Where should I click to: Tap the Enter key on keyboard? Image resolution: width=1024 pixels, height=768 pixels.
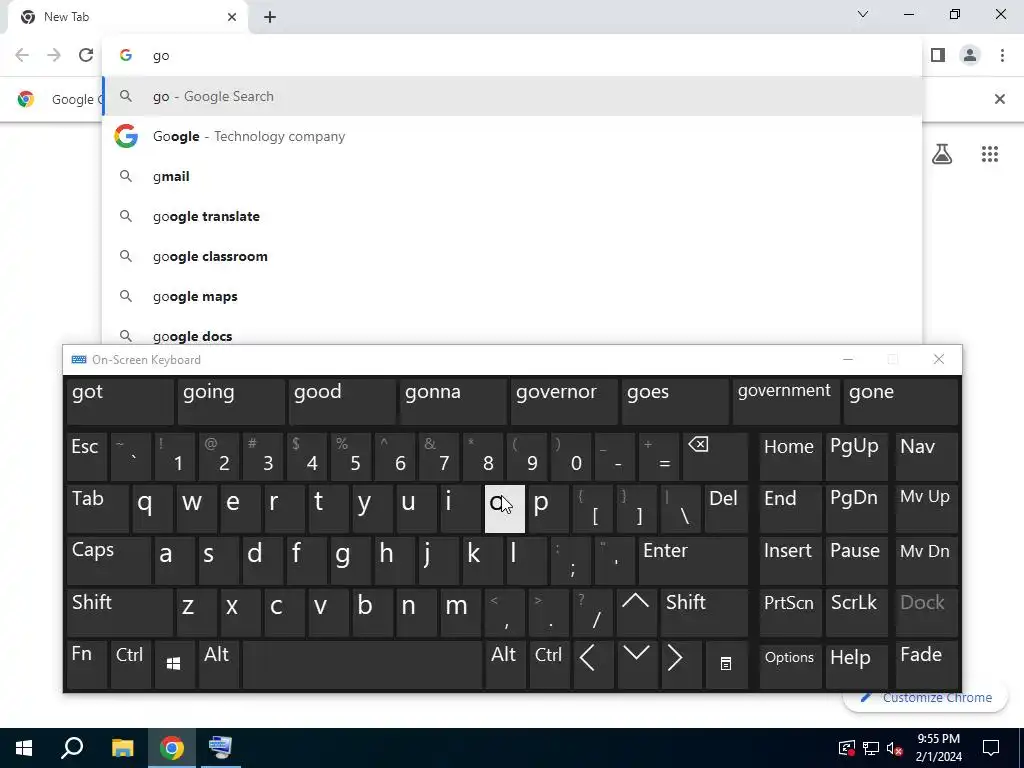pyautogui.click(x=693, y=560)
